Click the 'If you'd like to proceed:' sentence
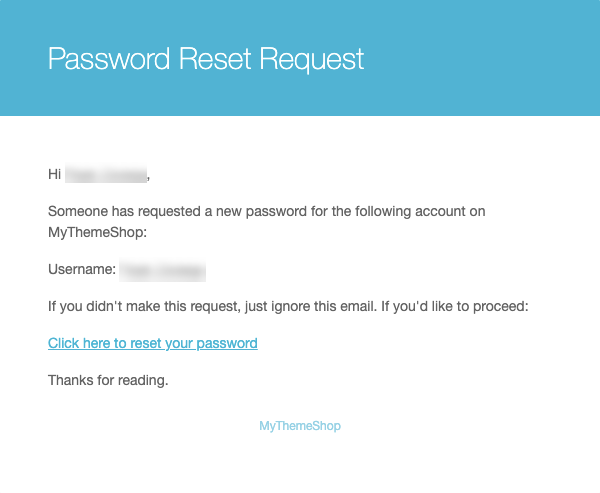600x493 pixels. click(455, 306)
